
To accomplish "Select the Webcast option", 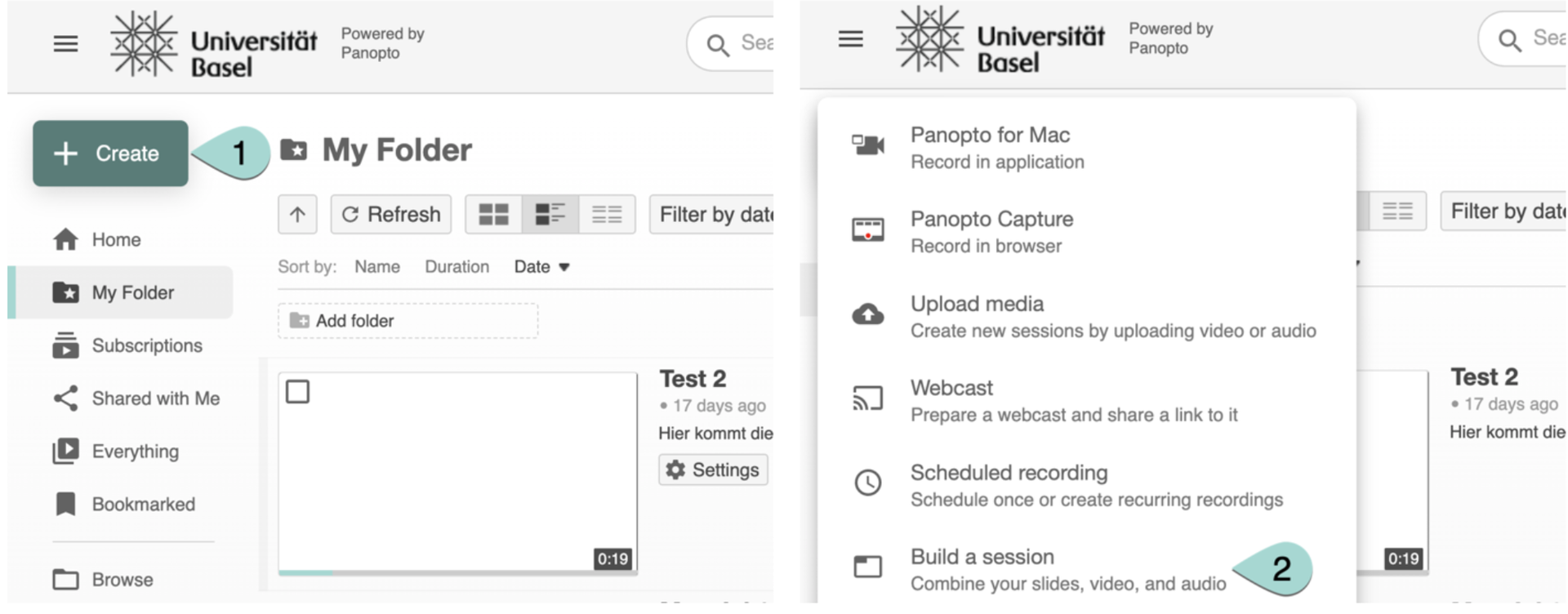I will (952, 400).
